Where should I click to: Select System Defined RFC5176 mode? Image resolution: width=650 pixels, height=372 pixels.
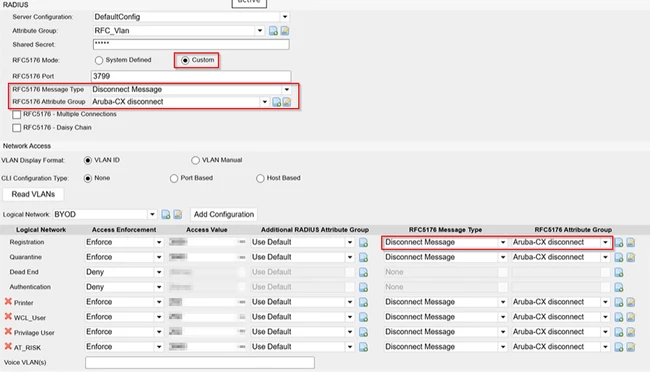[x=99, y=61]
